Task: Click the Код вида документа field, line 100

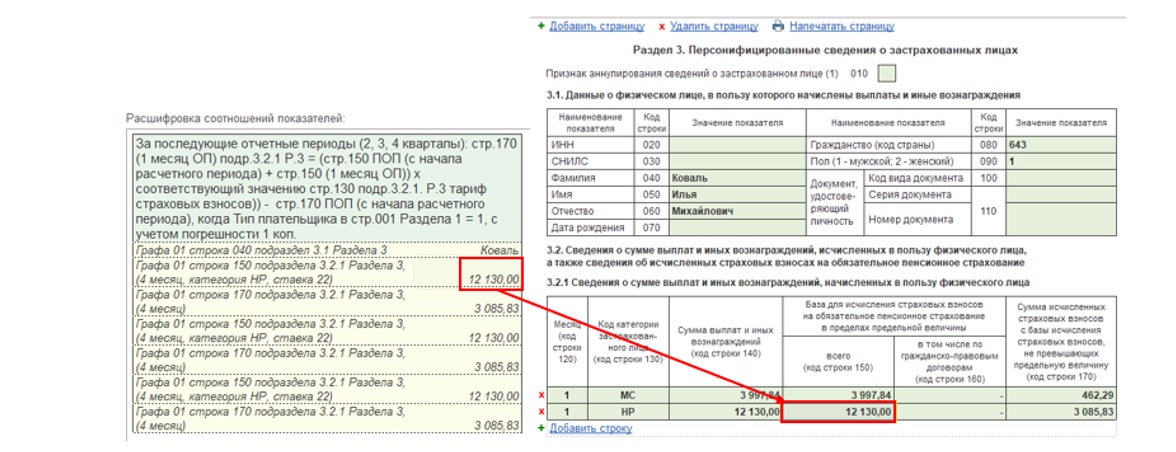Action: pyautogui.click(x=1060, y=178)
